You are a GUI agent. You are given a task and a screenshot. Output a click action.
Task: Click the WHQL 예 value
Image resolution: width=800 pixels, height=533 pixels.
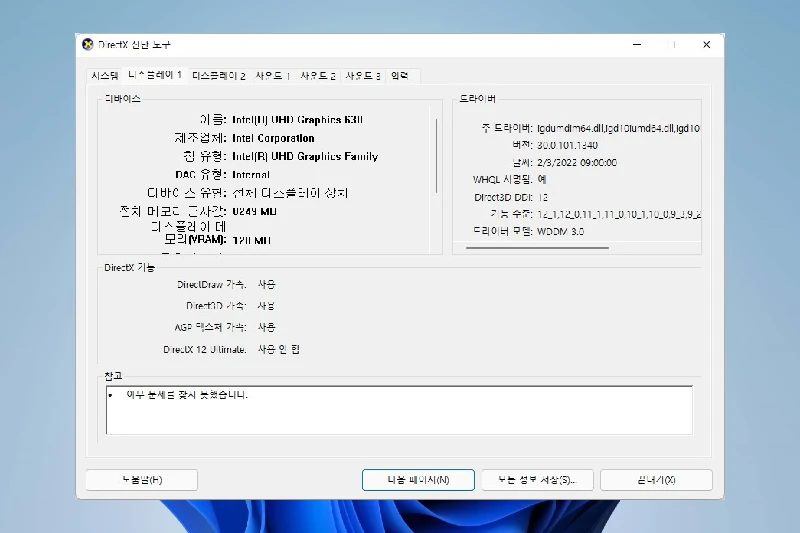click(x=541, y=180)
